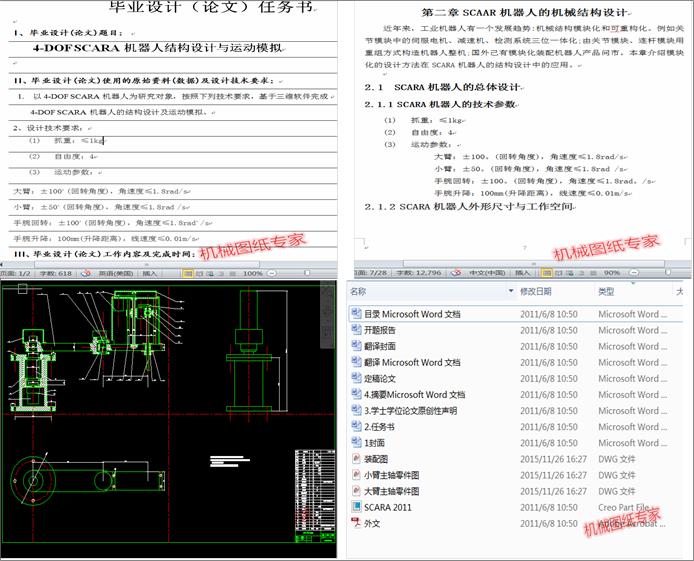Click word count 618 in status bar

tap(56, 273)
